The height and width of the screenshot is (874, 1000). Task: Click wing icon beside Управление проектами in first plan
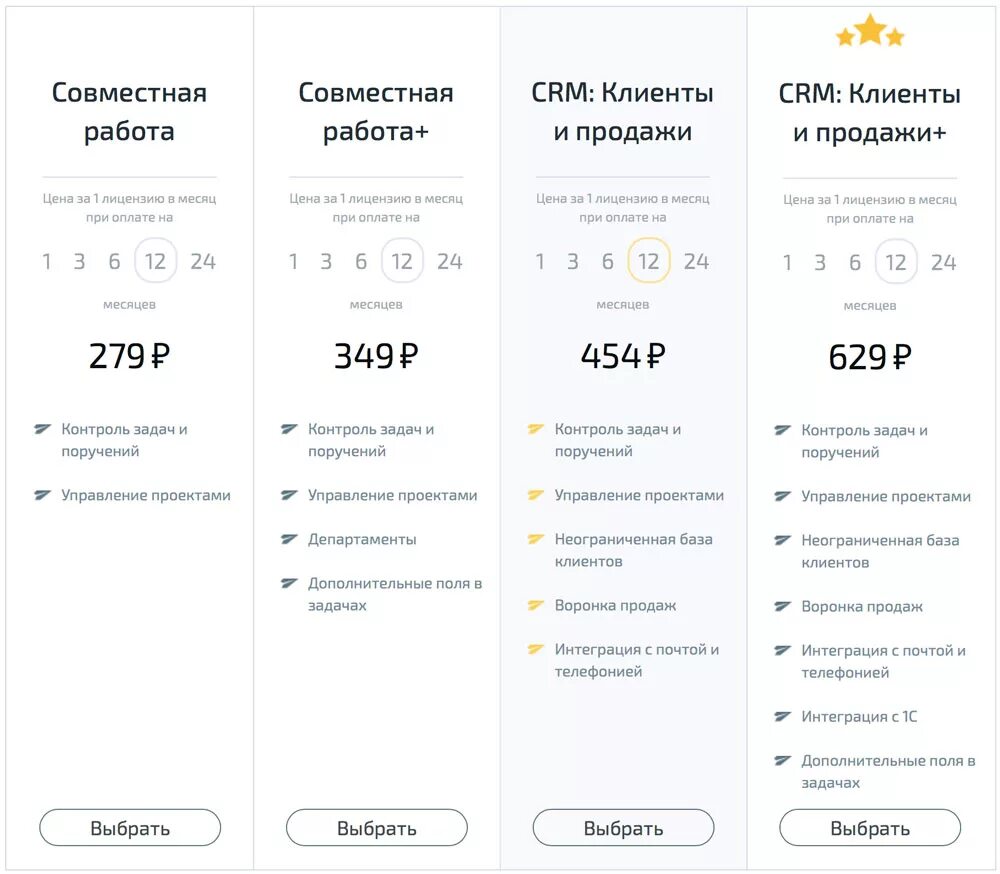coord(42,495)
